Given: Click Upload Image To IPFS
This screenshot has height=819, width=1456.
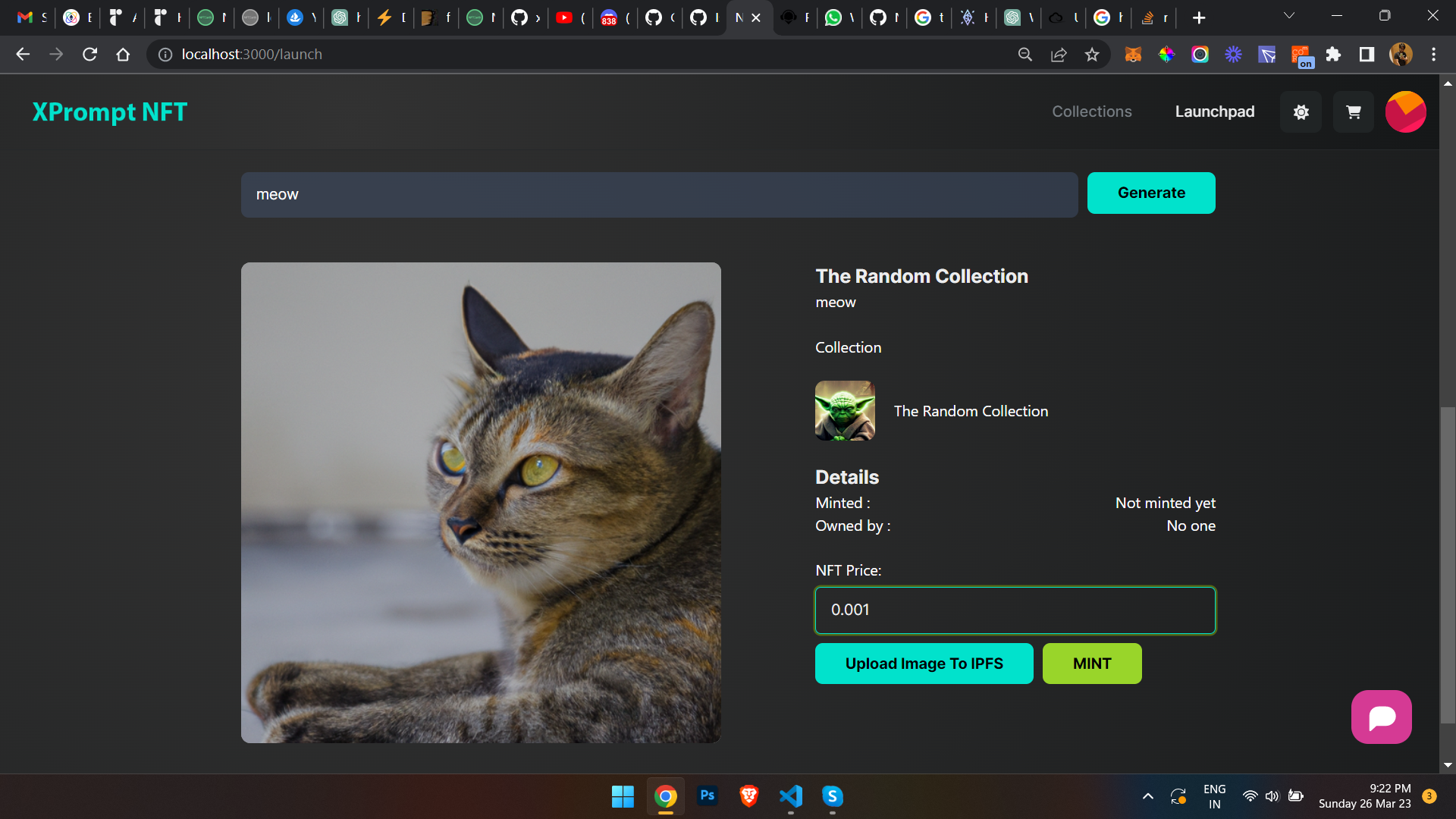Looking at the screenshot, I should [x=924, y=664].
